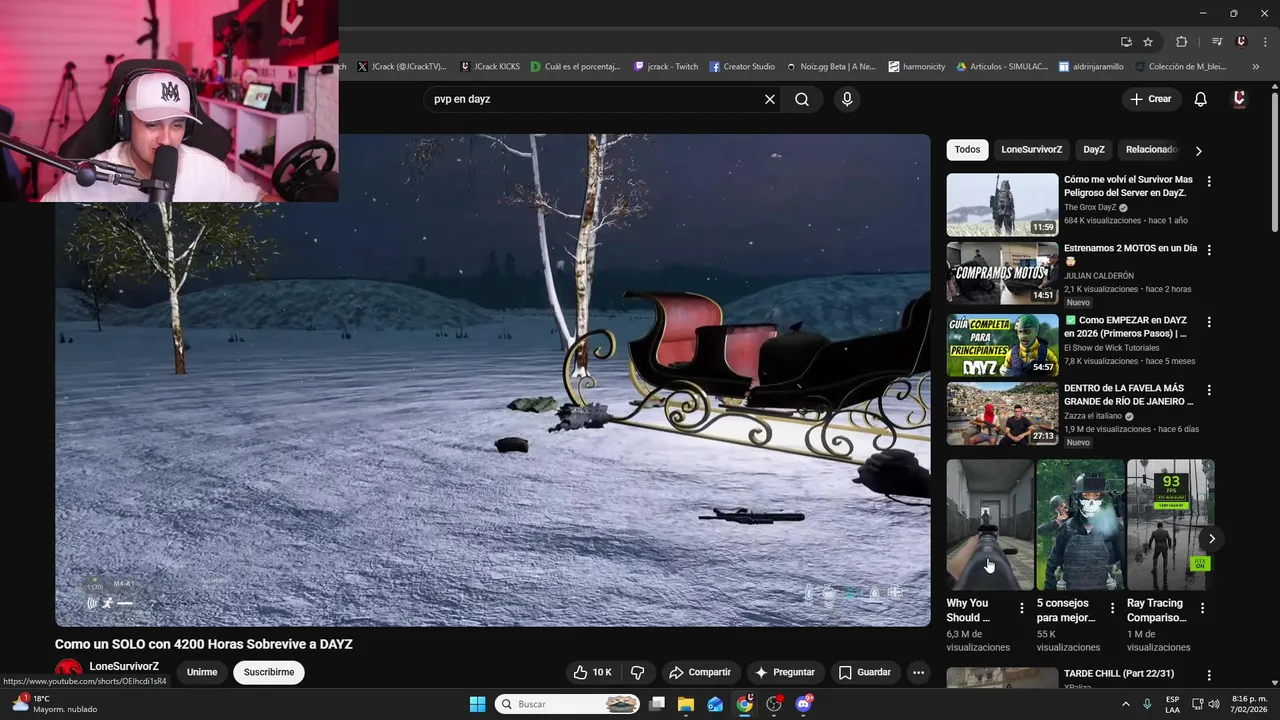Viewport: 1280px width, 720px height.
Task: Open options for Estrenamos 2 MOTOS video
Action: (x=1209, y=250)
